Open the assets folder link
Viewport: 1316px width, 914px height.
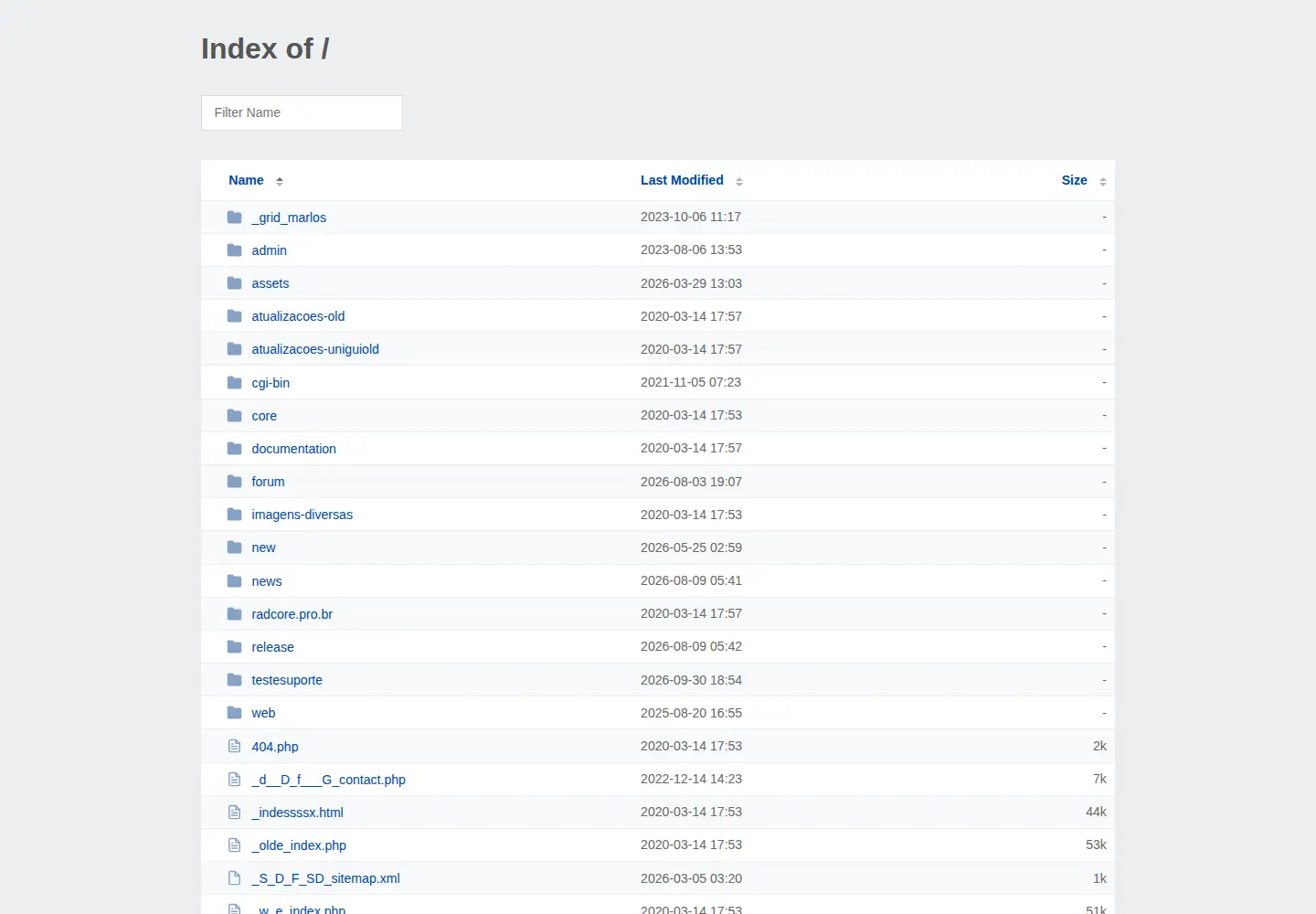(271, 283)
